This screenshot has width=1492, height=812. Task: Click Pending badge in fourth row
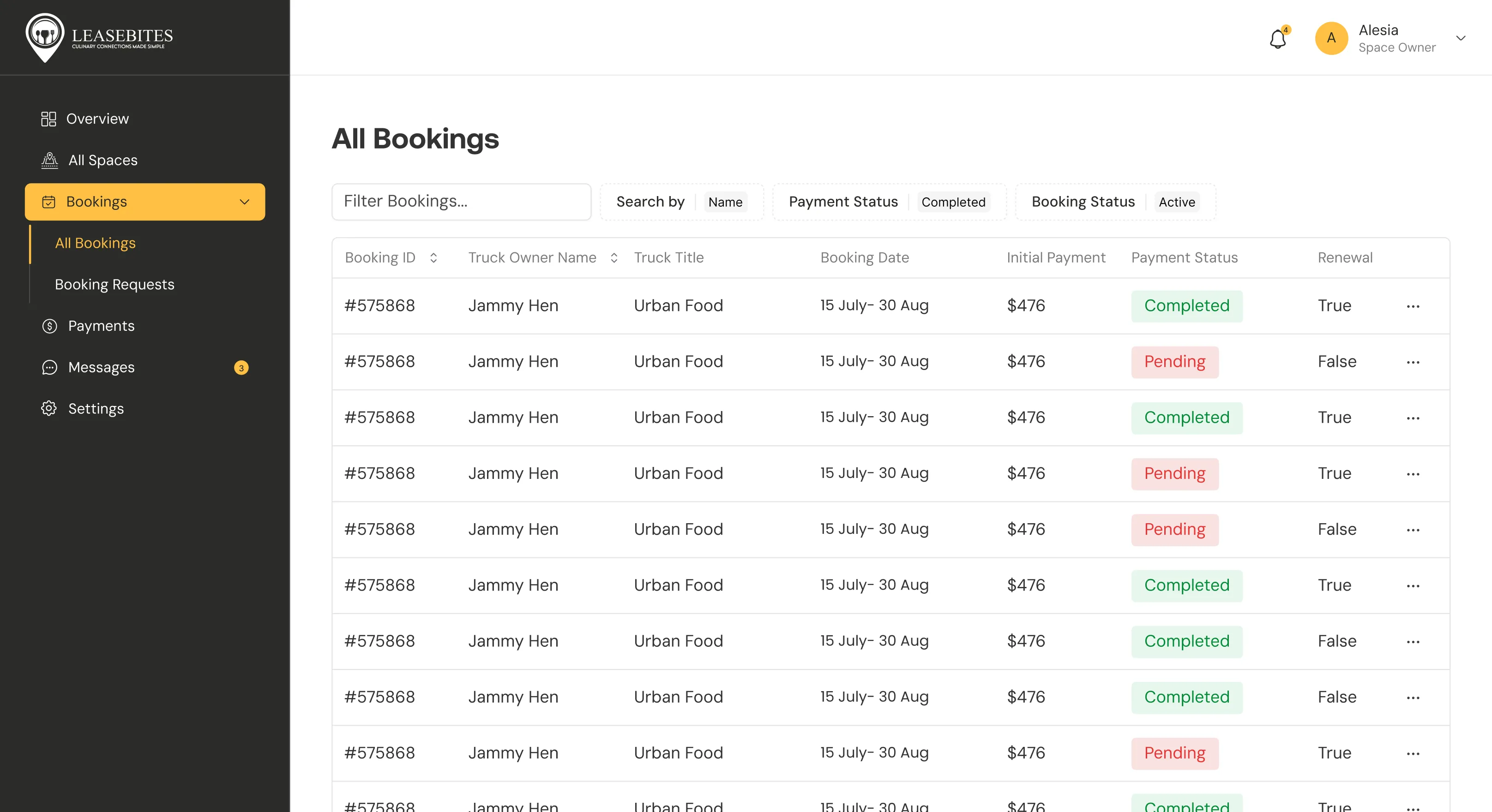1174,474
